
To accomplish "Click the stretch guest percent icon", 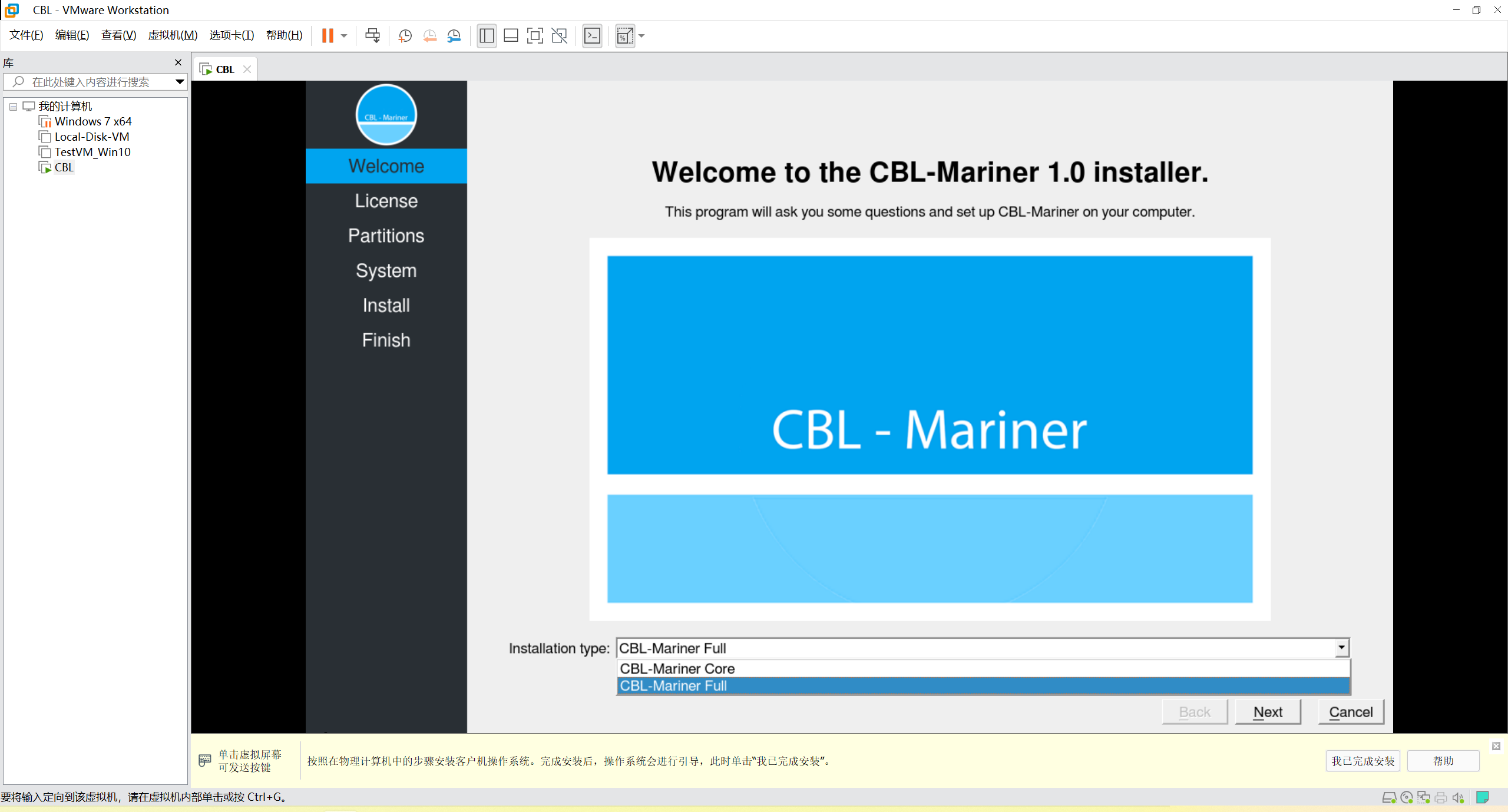I will (624, 36).
